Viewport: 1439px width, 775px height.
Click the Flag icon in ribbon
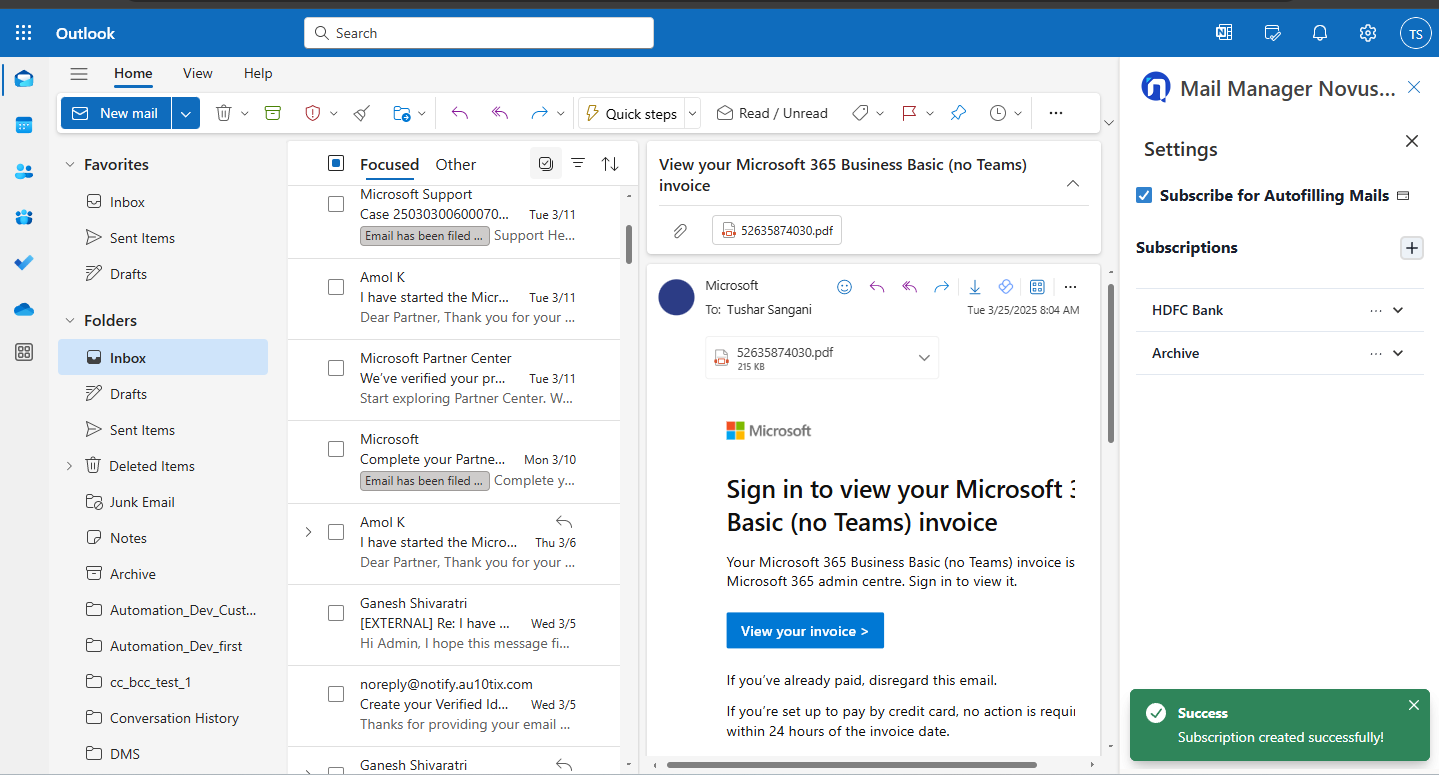coord(909,113)
